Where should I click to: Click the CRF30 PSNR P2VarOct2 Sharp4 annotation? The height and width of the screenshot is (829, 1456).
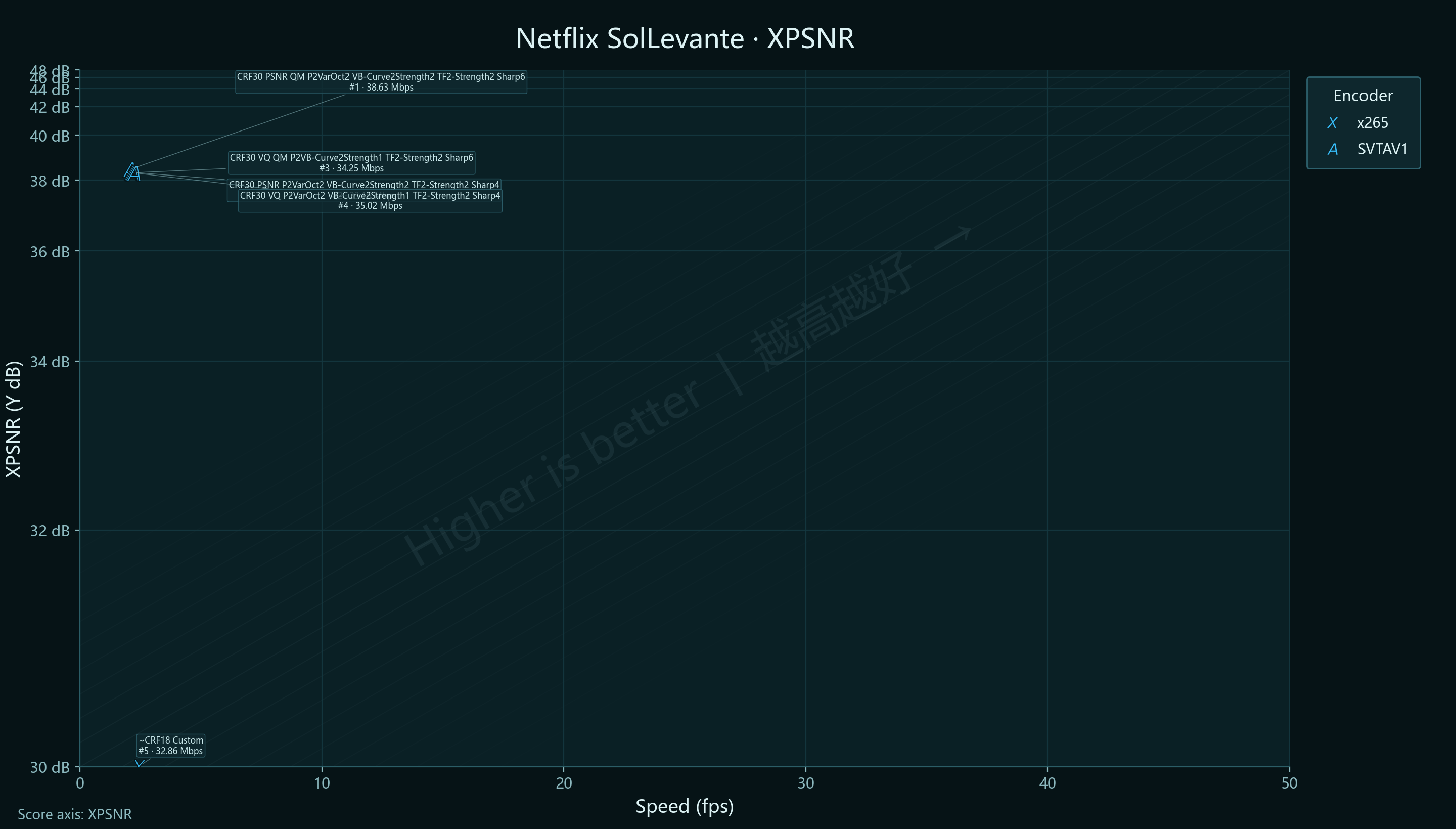coord(364,185)
